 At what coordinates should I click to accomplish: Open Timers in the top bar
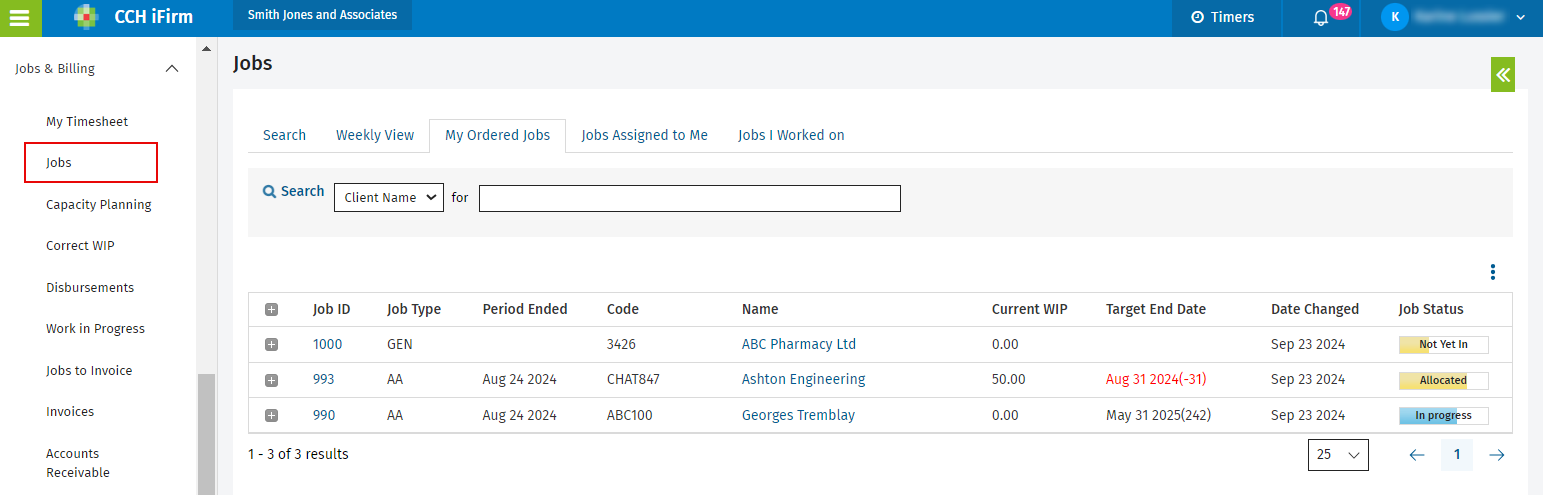tap(1222, 17)
